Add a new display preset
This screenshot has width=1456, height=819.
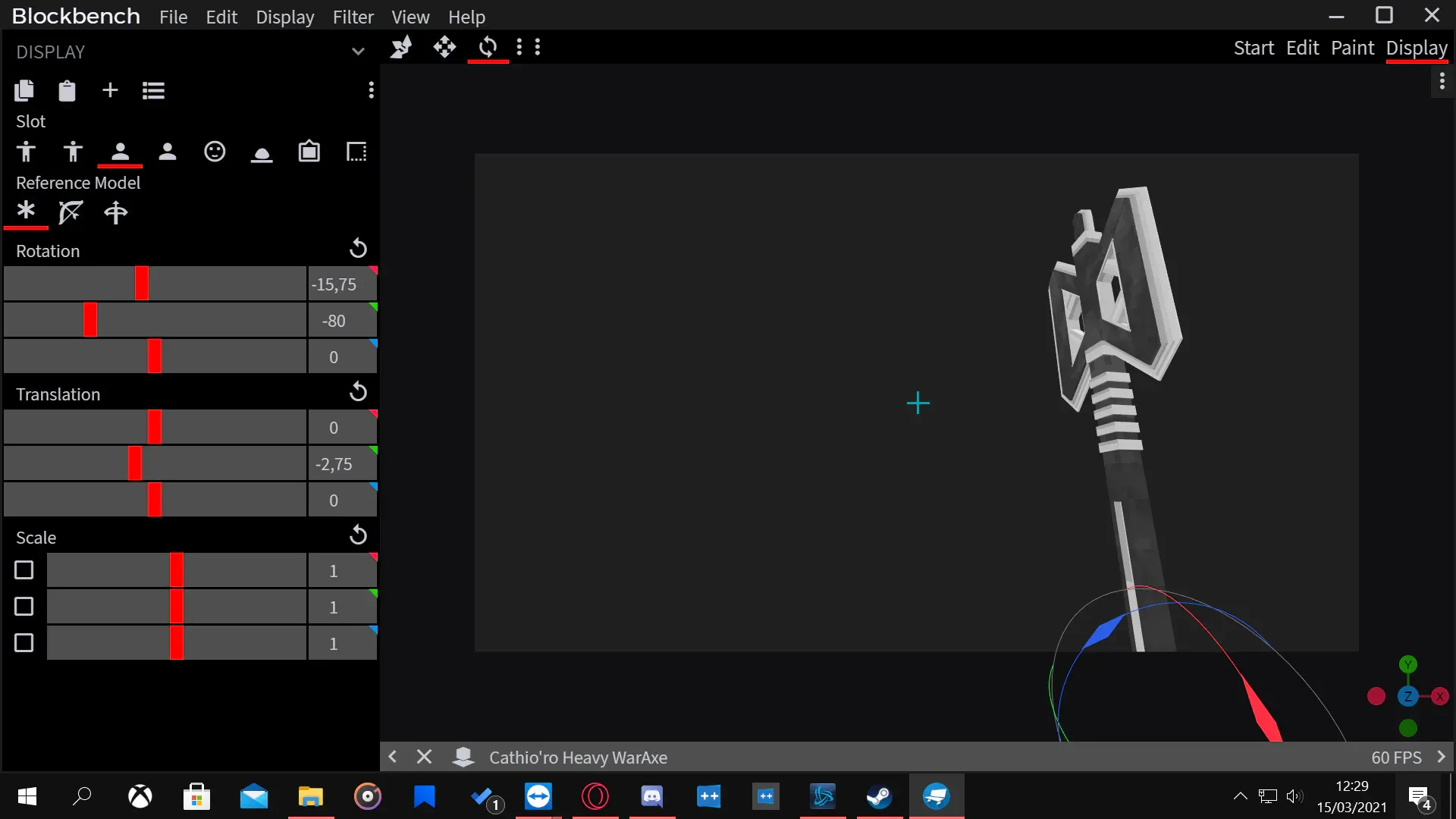110,90
